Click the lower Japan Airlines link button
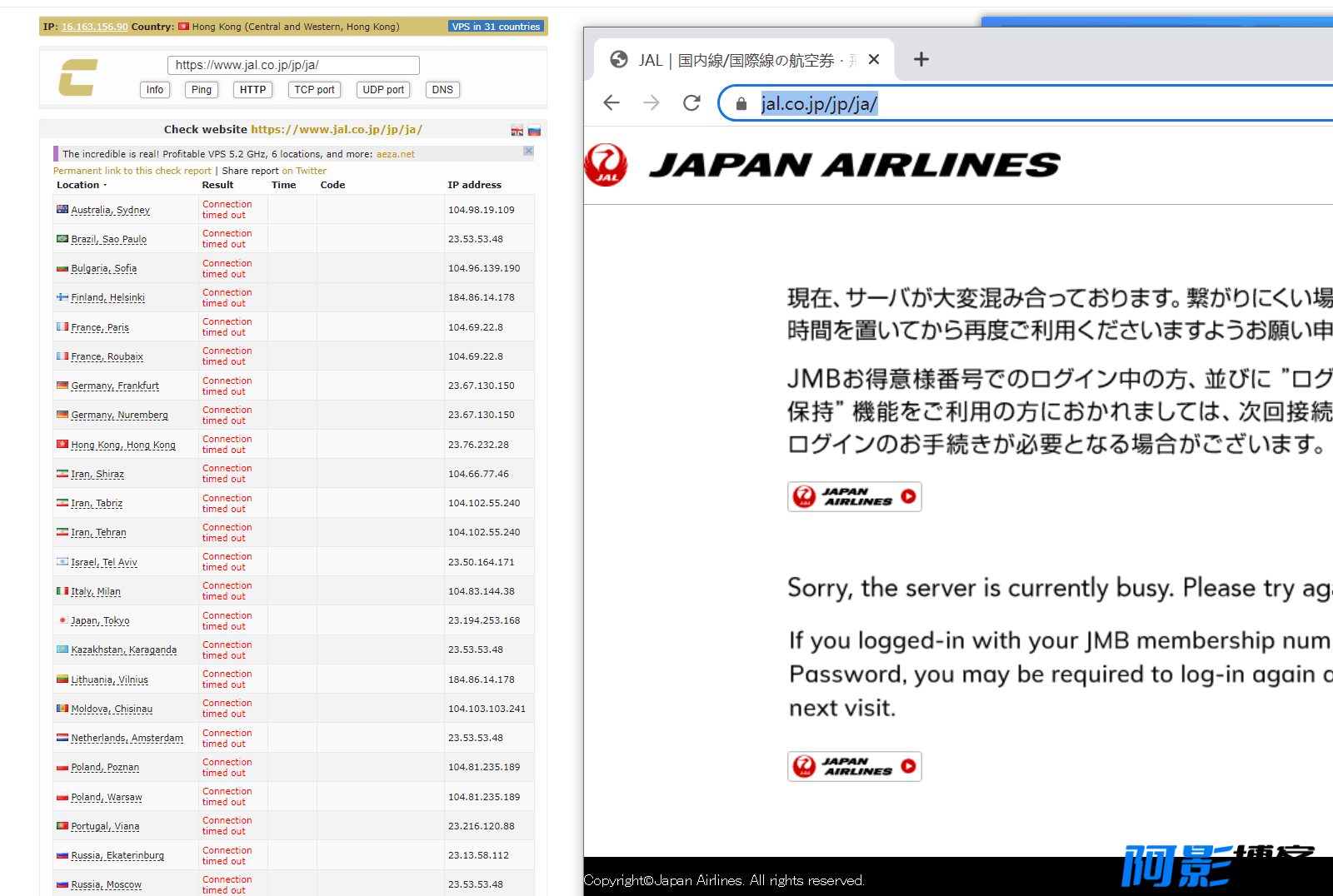The width and height of the screenshot is (1333, 896). point(854,766)
